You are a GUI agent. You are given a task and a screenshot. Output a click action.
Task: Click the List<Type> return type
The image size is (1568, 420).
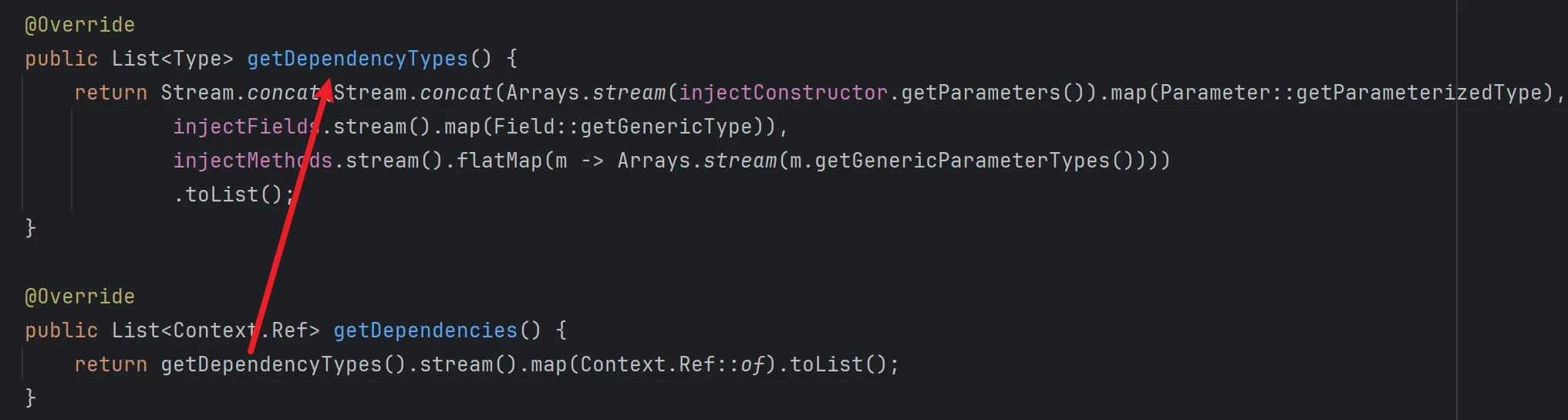point(172,59)
